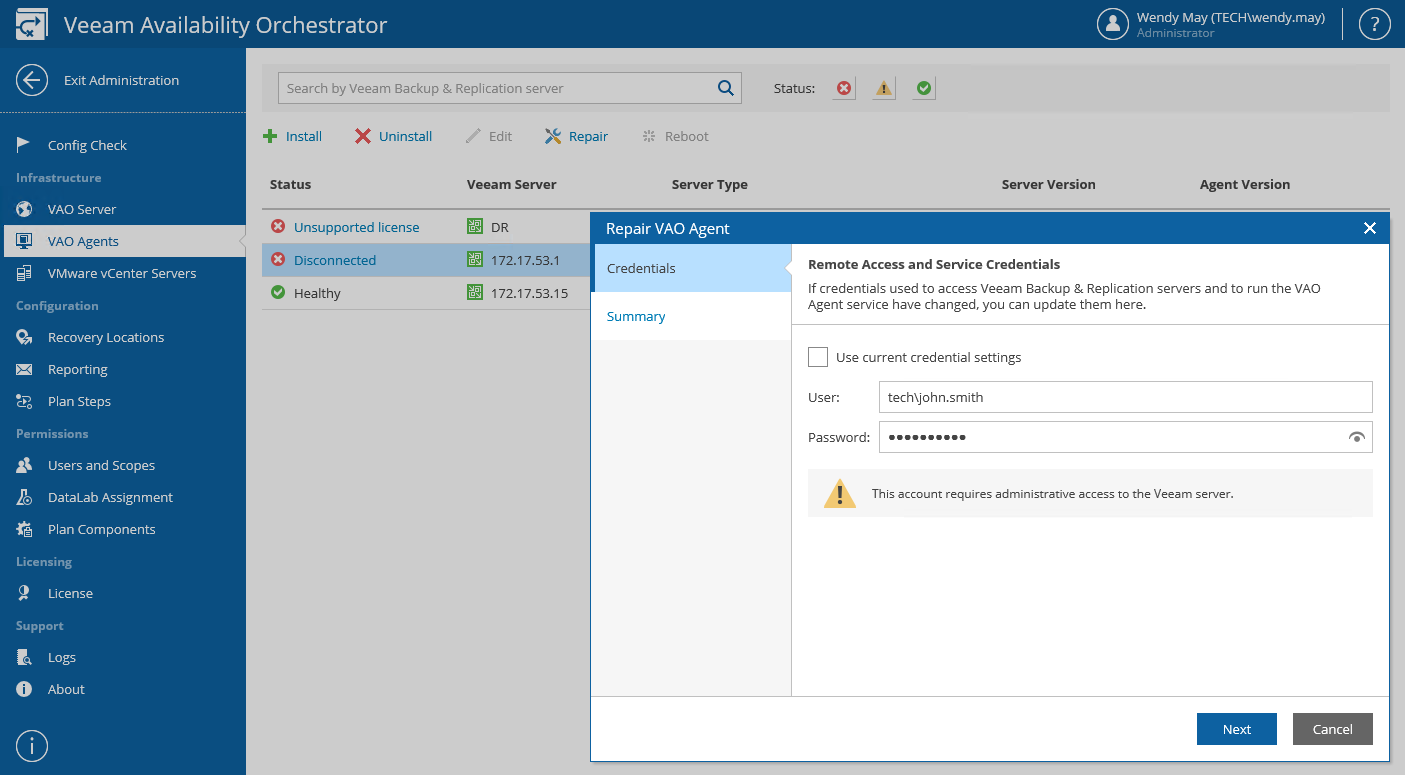
Task: Click the server icon next to 172.17.53.1
Action: tap(475, 260)
